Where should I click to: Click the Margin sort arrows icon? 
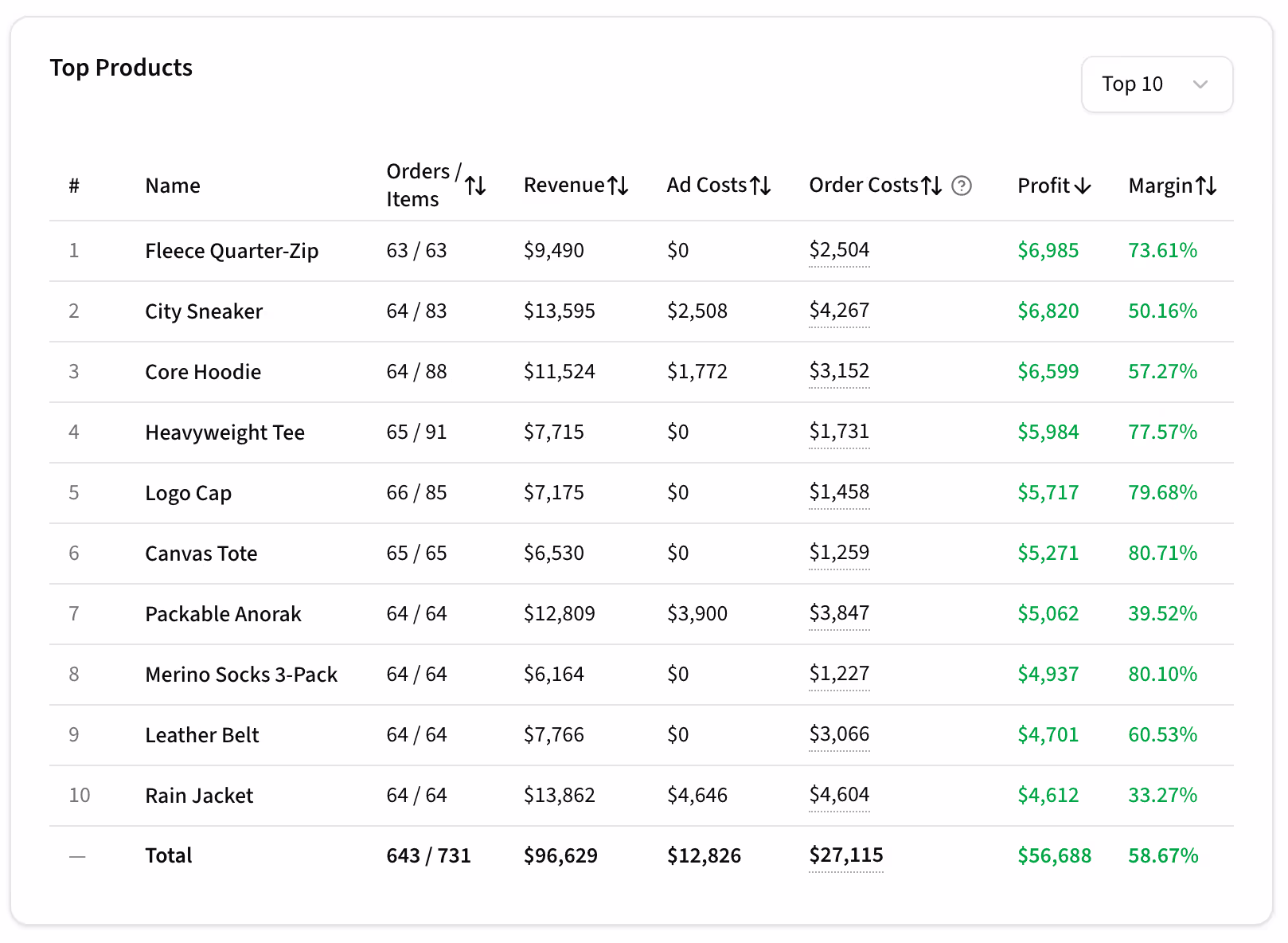click(x=1206, y=186)
